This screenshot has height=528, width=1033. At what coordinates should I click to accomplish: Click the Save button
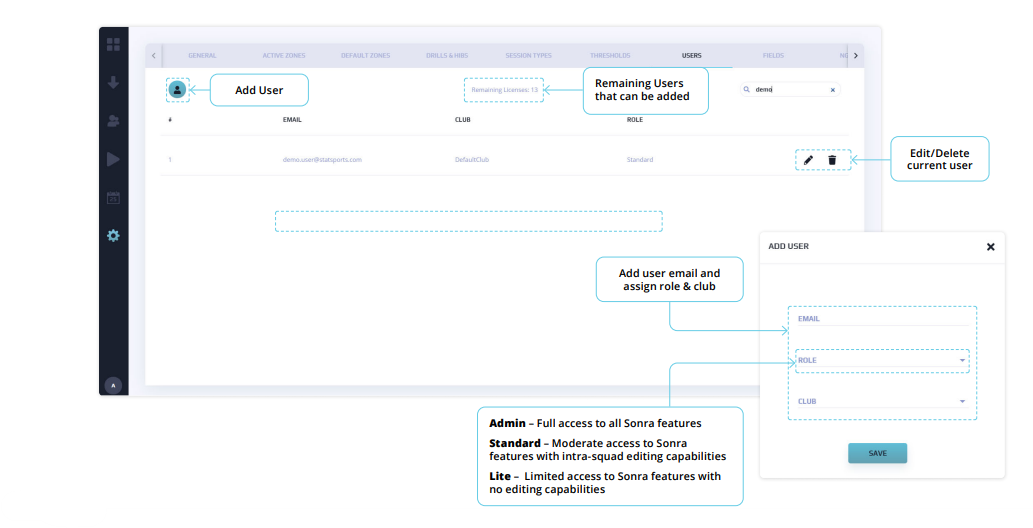coord(878,454)
